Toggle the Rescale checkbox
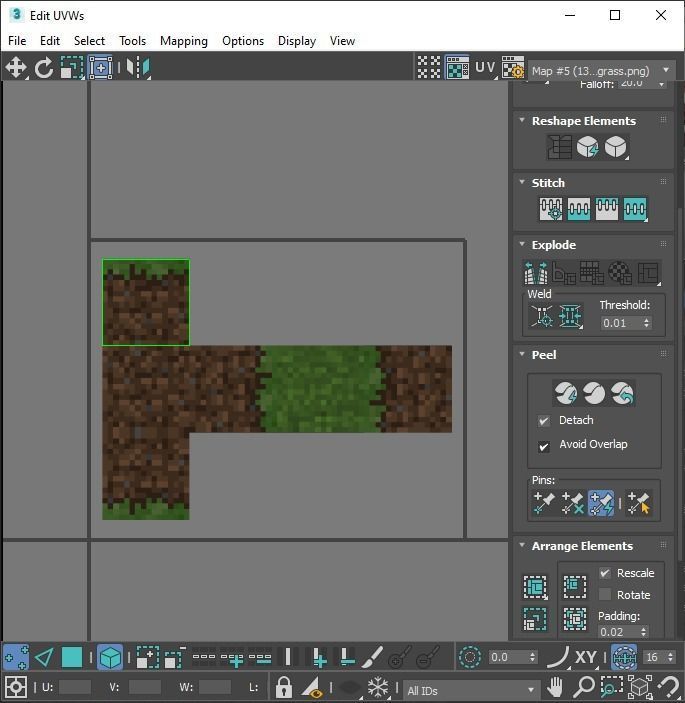The image size is (685, 703). coord(605,573)
